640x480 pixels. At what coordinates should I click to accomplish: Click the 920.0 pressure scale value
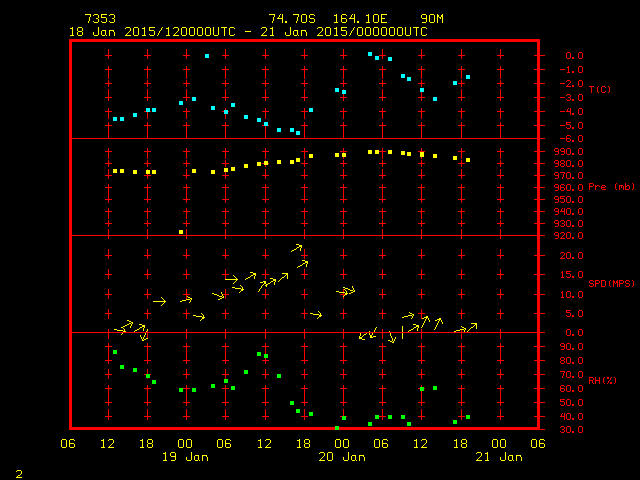[568, 236]
